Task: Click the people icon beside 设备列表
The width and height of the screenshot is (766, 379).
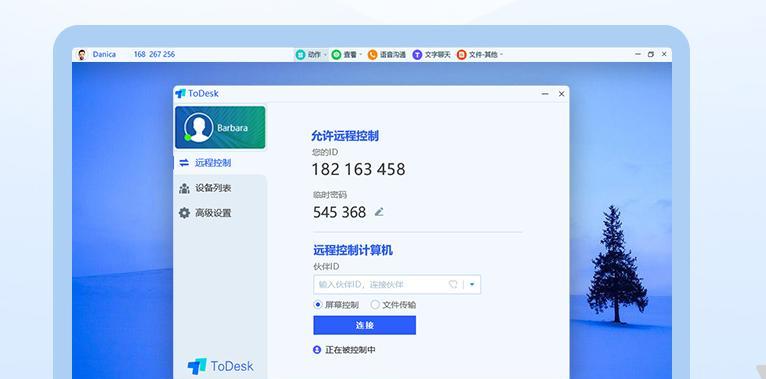Action: (184, 188)
